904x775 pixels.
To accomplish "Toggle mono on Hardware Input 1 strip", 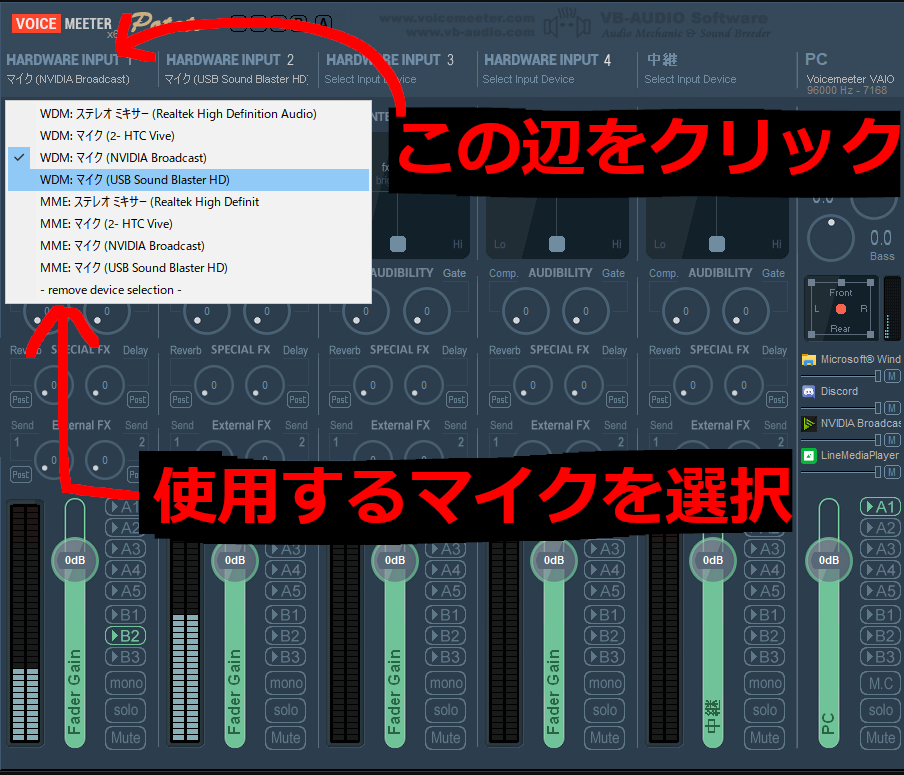I will 125,683.
